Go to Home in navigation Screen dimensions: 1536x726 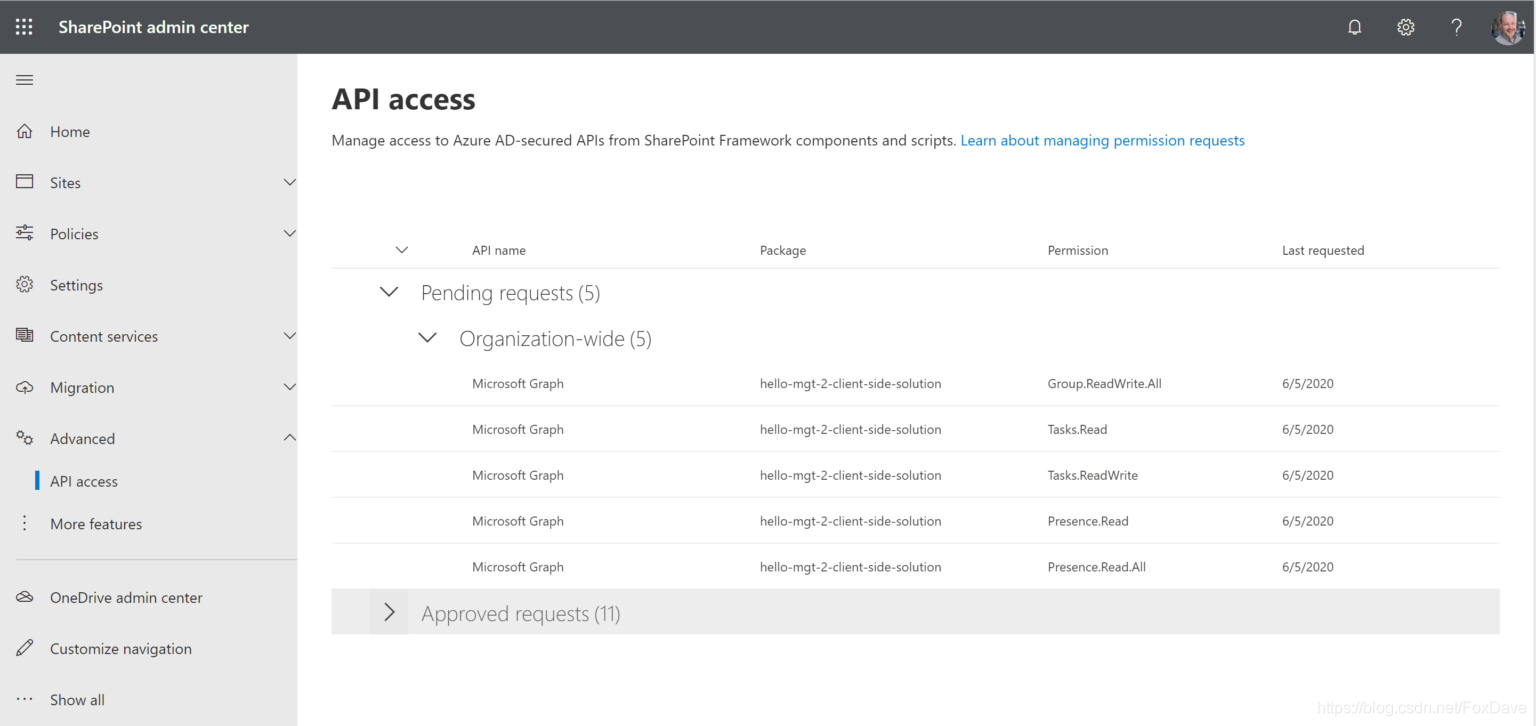pyautogui.click(x=70, y=132)
